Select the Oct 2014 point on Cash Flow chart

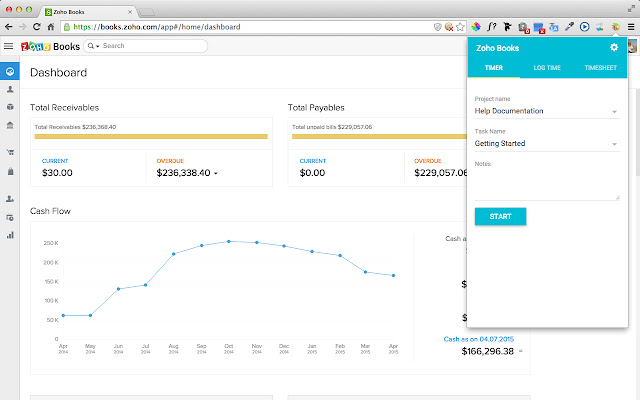coord(229,242)
